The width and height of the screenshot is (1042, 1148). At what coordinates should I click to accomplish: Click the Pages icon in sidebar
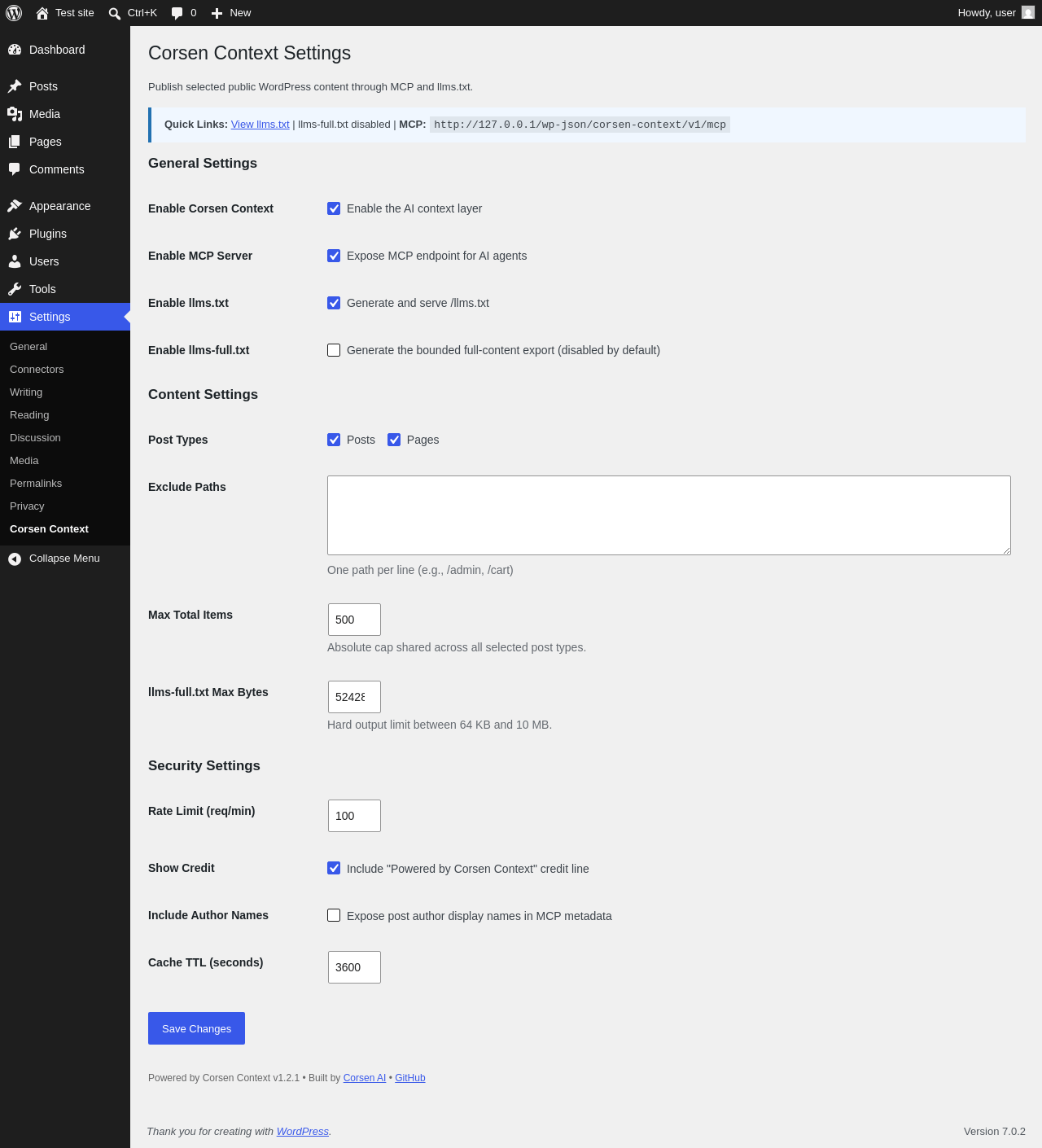[x=15, y=142]
